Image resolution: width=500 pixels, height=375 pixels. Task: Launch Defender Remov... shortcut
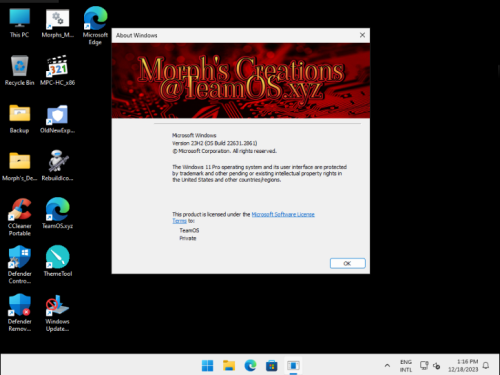[19, 312]
